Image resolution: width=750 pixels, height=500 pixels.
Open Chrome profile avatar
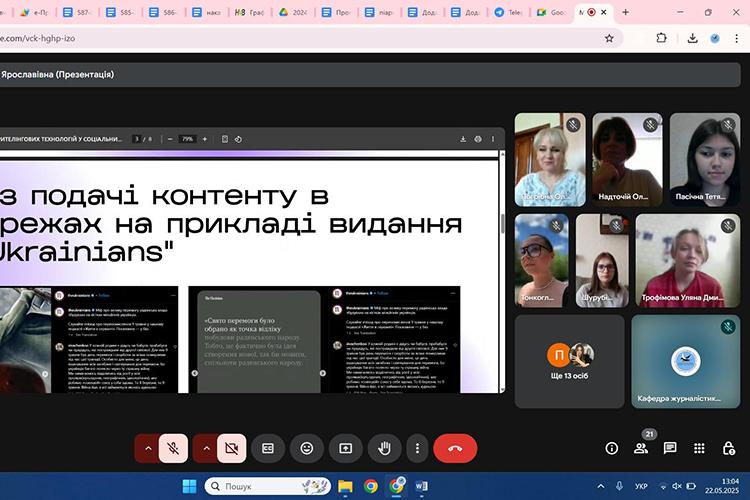(715, 38)
